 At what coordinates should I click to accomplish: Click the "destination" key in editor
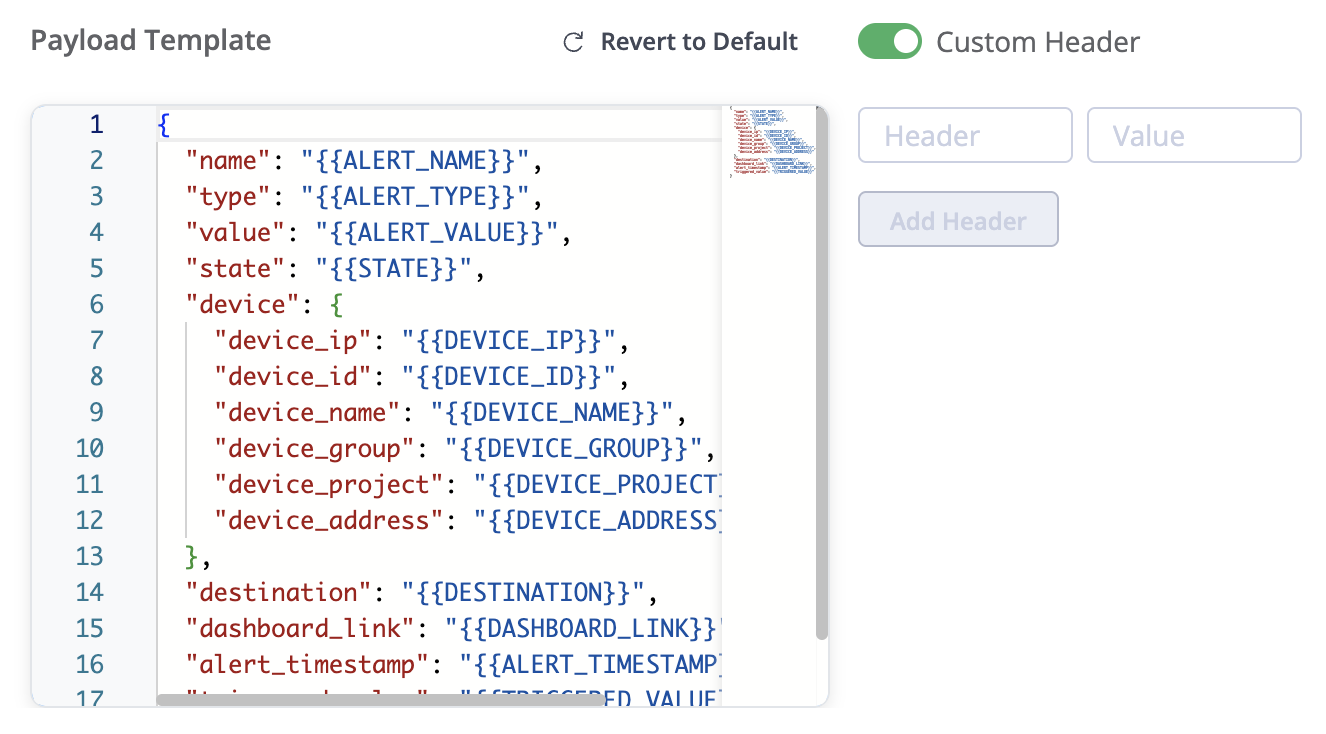coord(286,592)
